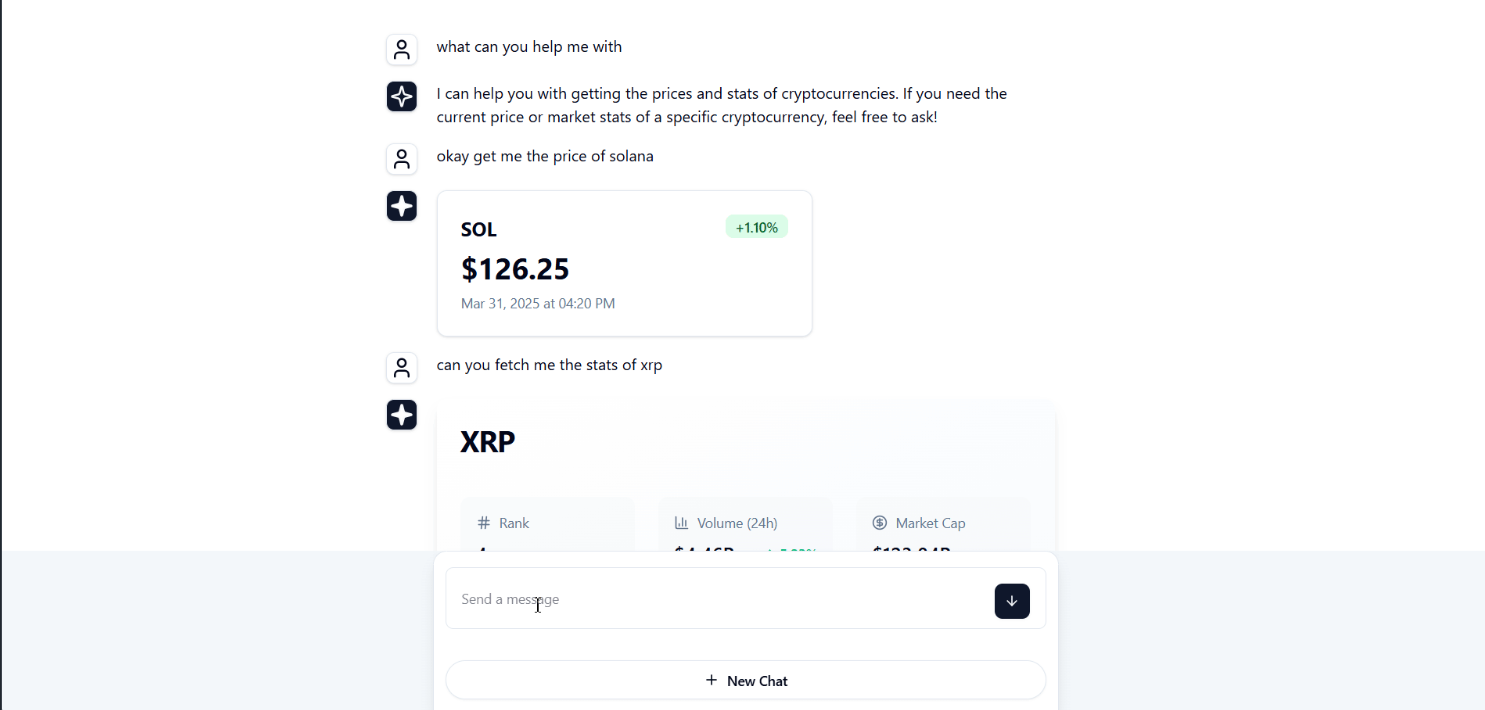Click the bar chart icon beside Volume (24h)
The width and height of the screenshot is (1485, 710).
pos(682,523)
